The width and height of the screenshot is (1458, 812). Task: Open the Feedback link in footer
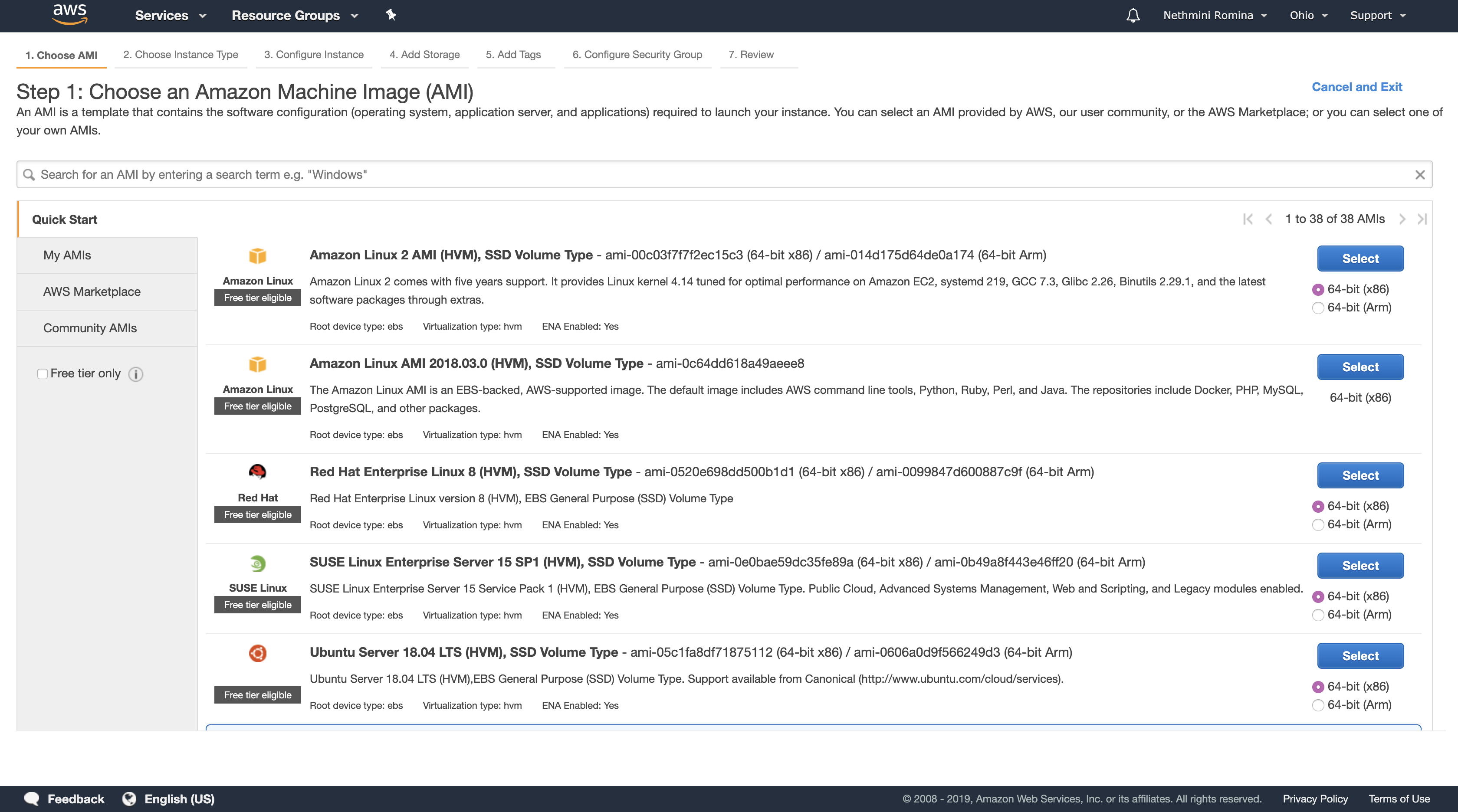[x=76, y=799]
